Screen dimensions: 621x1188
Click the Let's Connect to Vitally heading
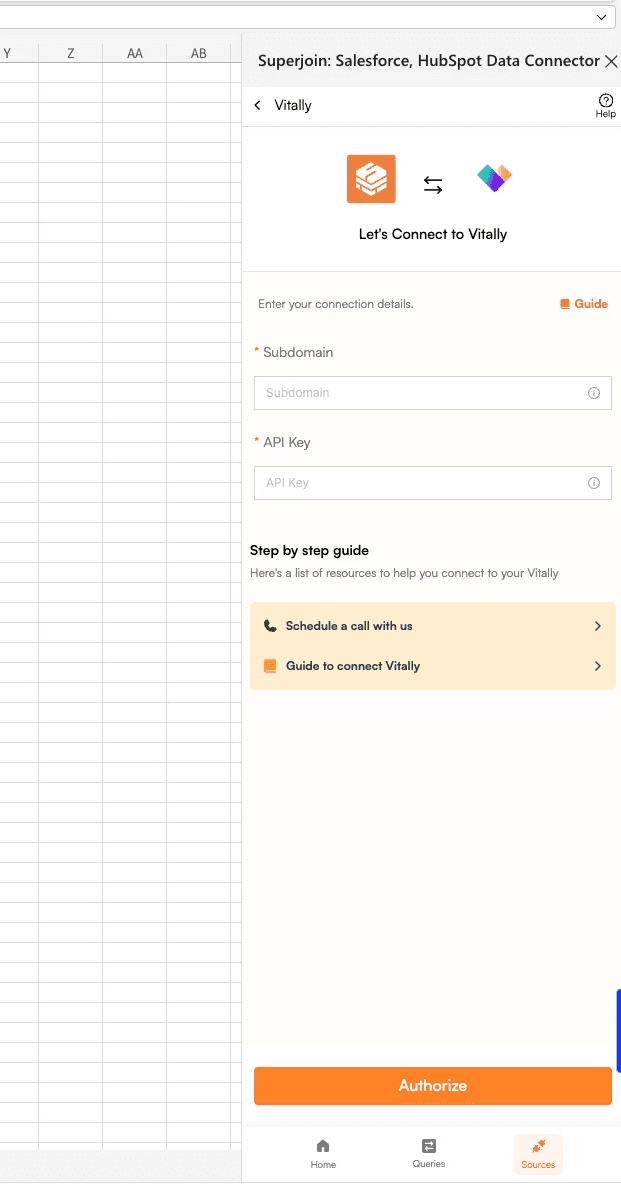(432, 234)
